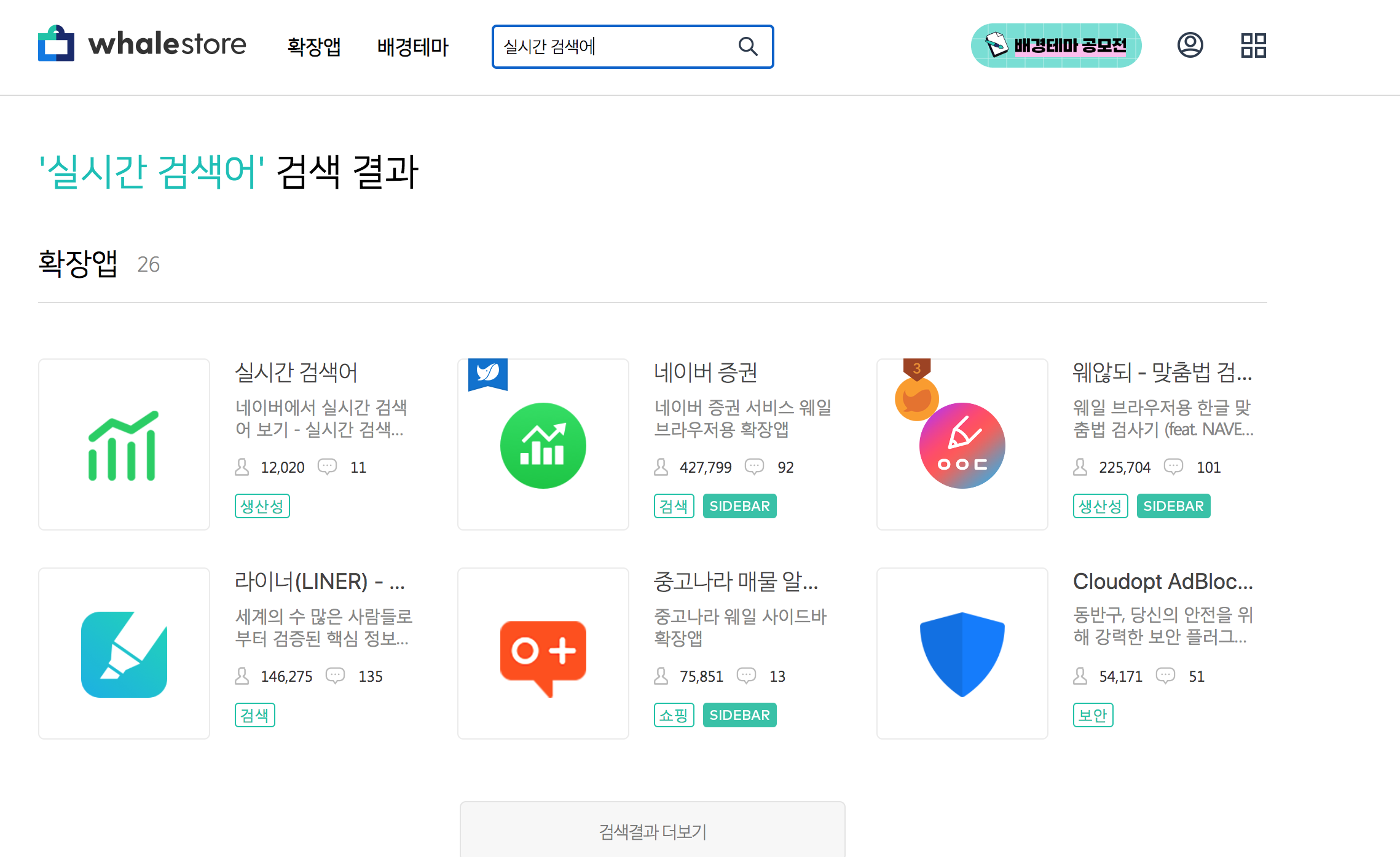Open the apps grid icon
The height and width of the screenshot is (857, 1400).
point(1254,45)
